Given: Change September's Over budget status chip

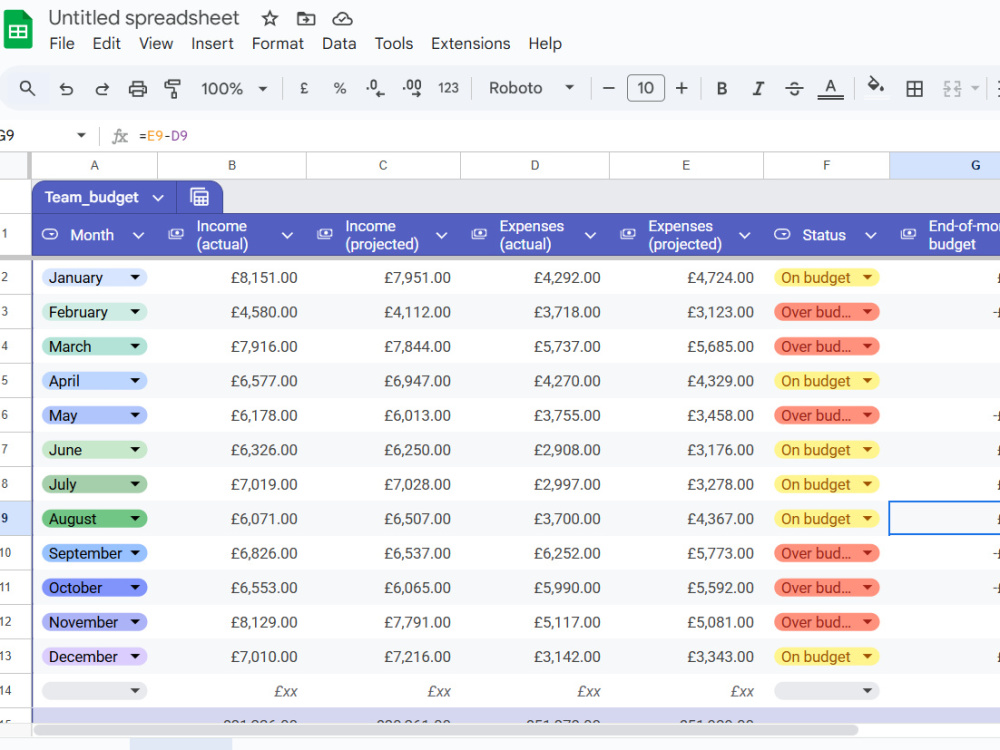Looking at the screenshot, I should (x=827, y=553).
